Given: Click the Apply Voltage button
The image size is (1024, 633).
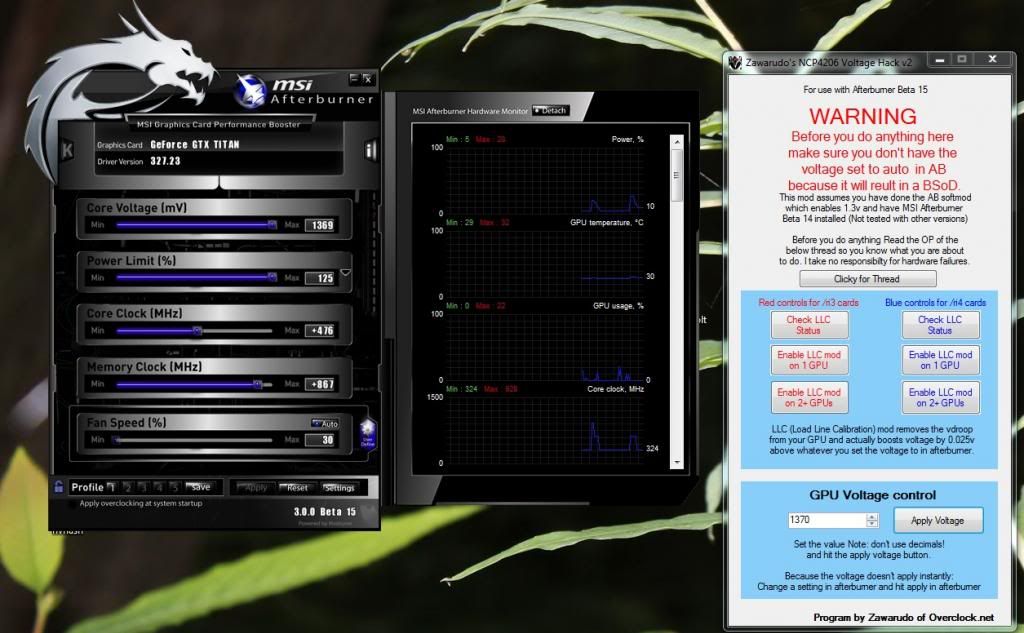Looking at the screenshot, I should click(937, 521).
